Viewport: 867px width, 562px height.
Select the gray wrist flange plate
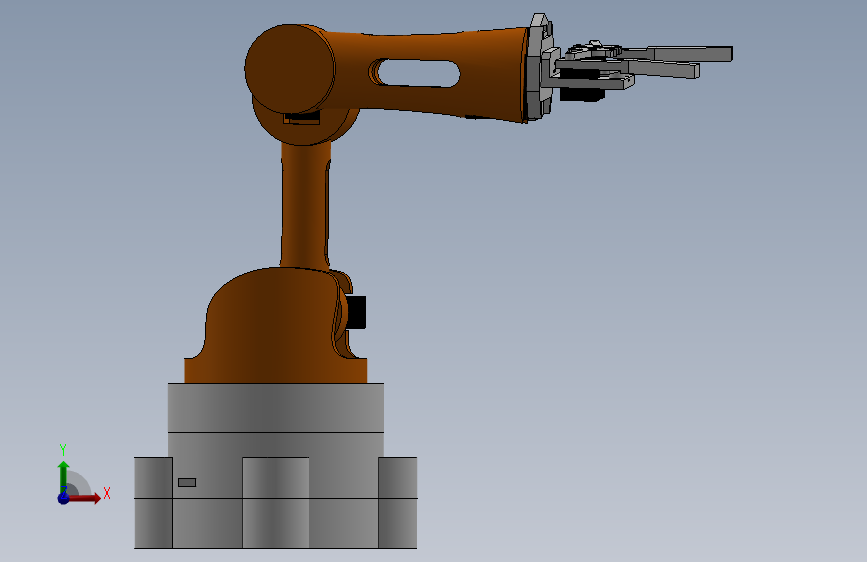[x=539, y=69]
